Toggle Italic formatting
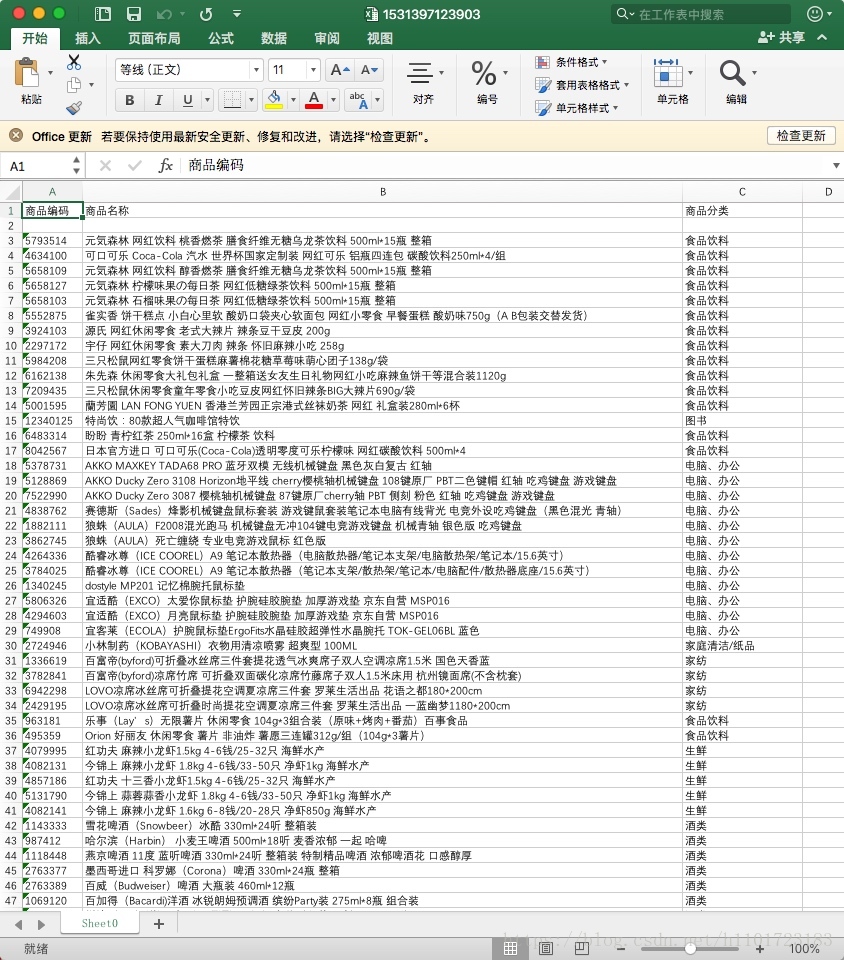Viewport: 844px width, 960px height. pos(159,100)
